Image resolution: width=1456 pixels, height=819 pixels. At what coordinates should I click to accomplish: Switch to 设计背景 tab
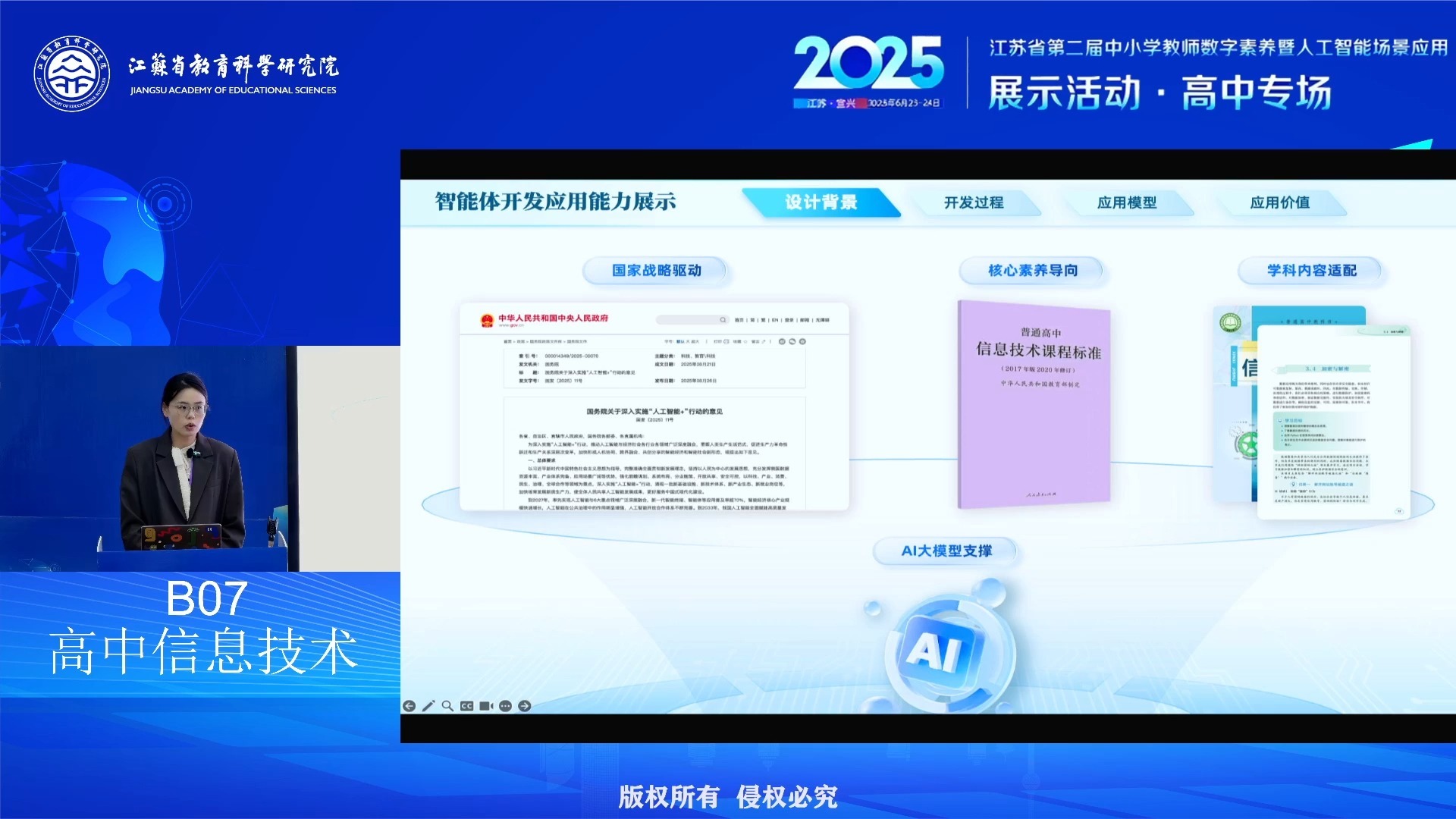coord(821,202)
